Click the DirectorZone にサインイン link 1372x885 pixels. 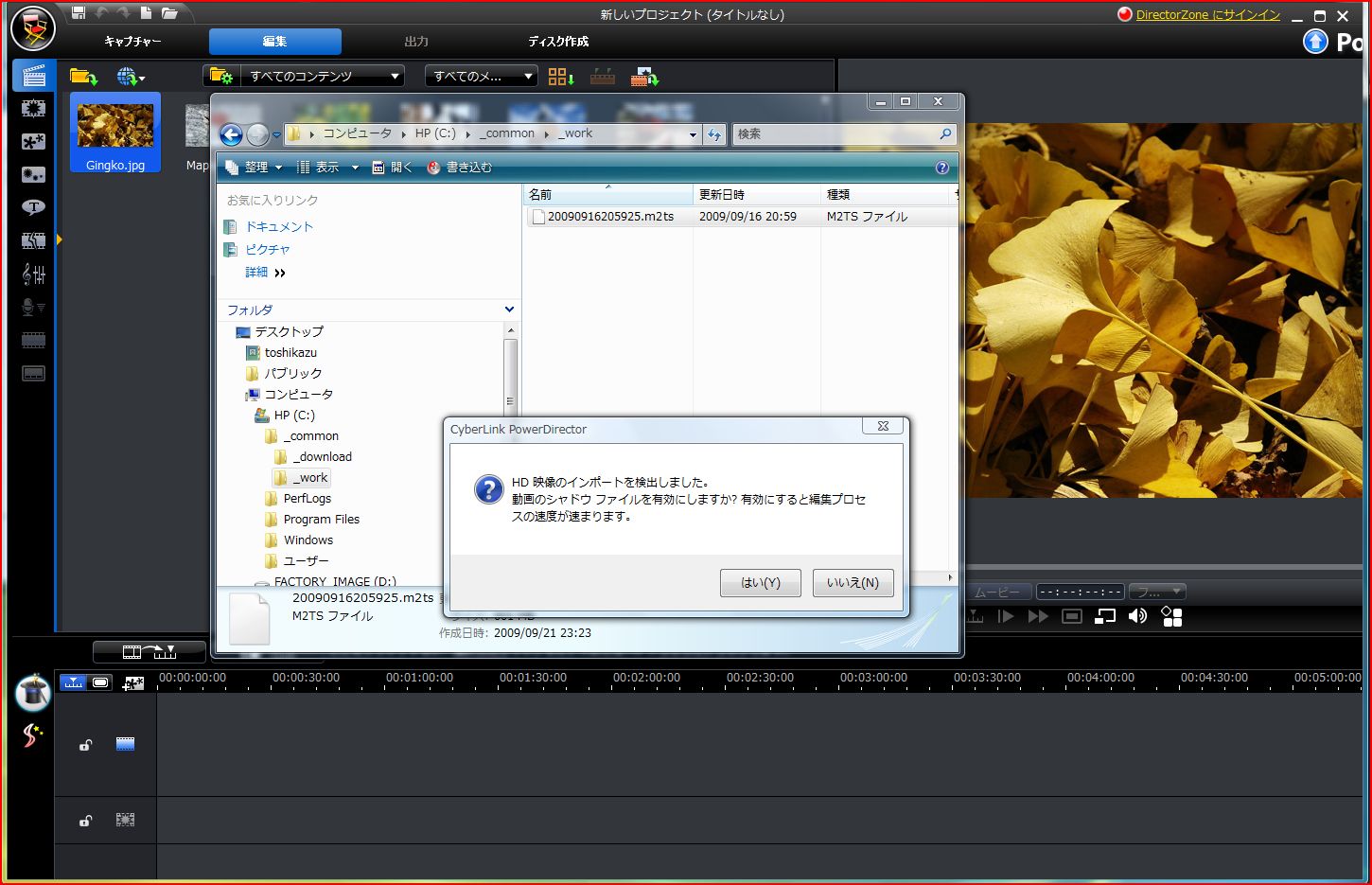pos(1207,15)
